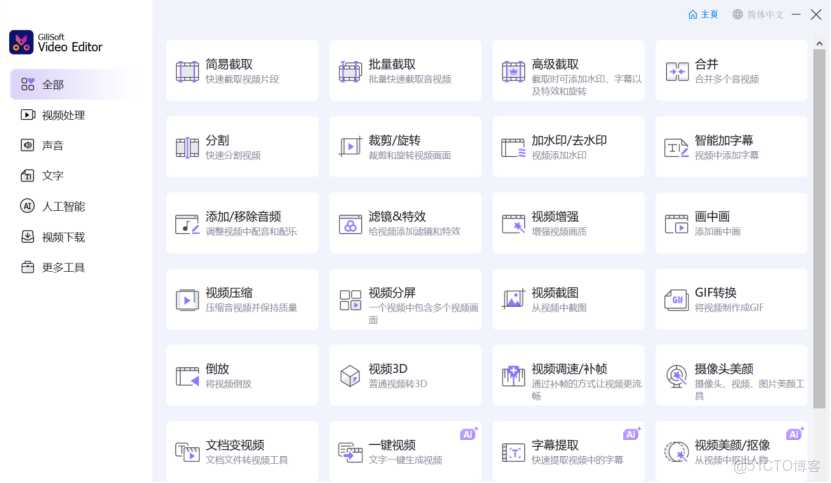The image size is (831, 483).
Task: Click the 快速截取视频片段 description text
Action: pos(242,80)
